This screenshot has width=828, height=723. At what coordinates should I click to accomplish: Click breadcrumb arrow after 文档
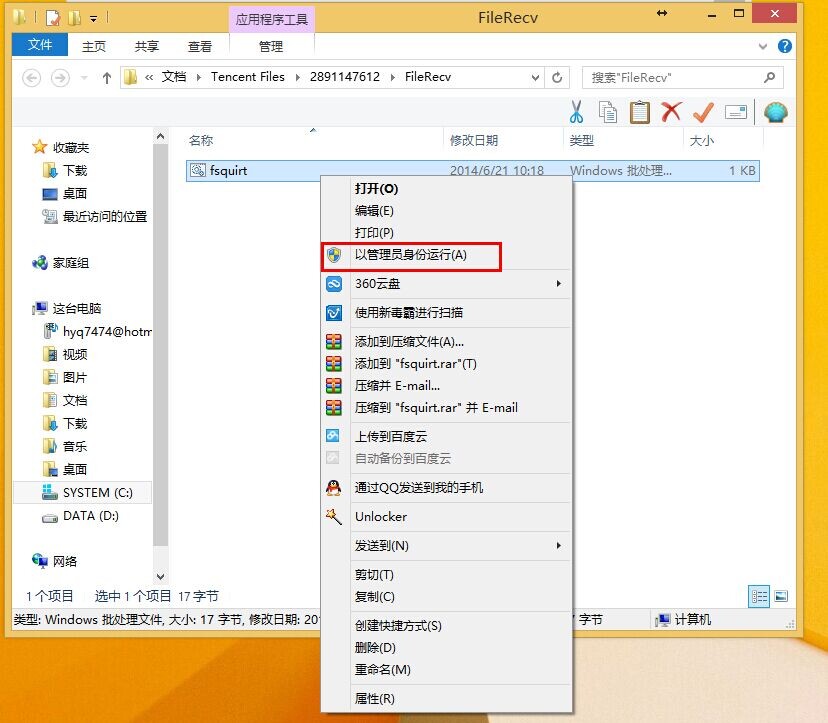(199, 78)
